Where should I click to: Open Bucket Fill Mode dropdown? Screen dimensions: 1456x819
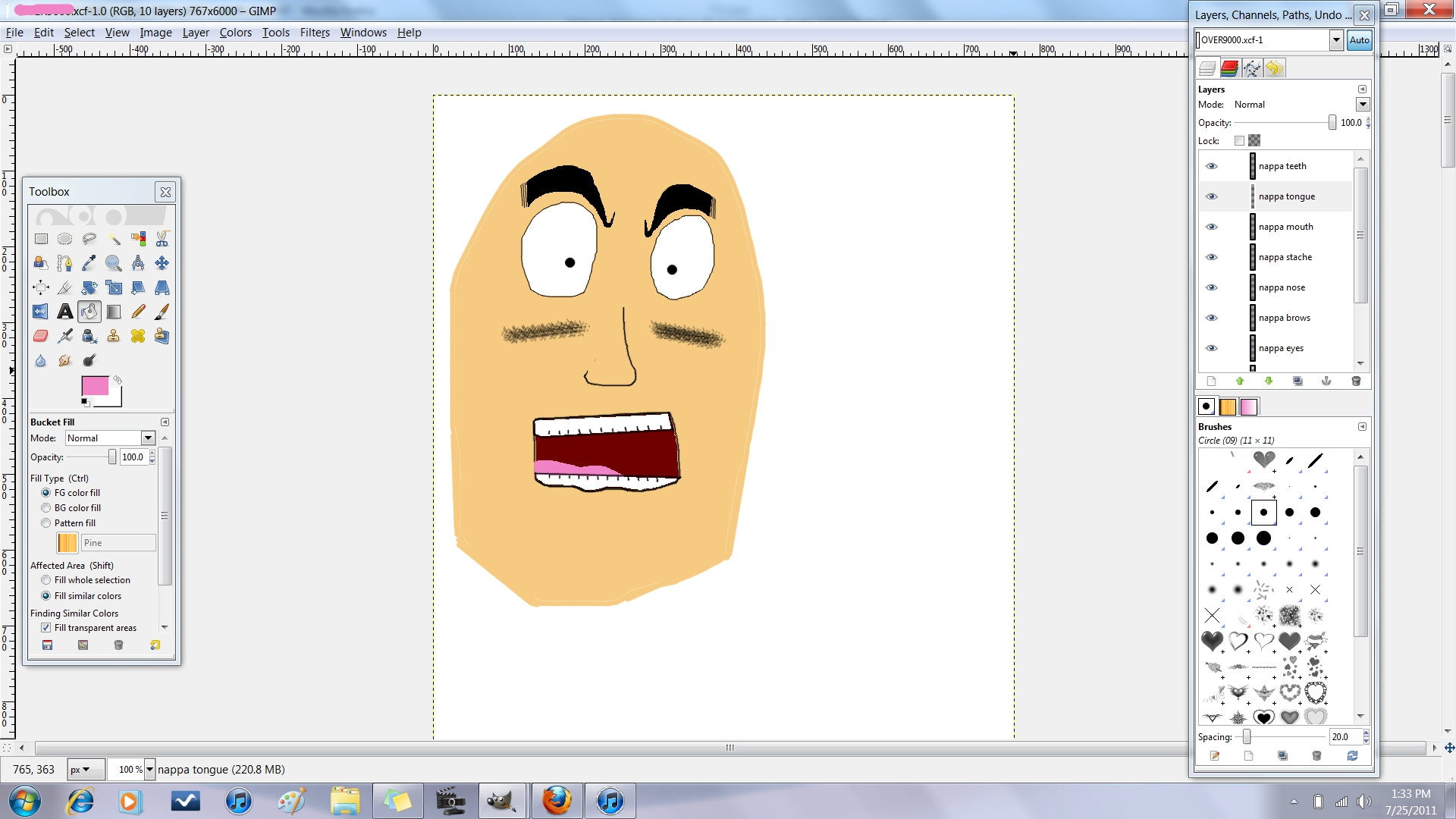148,438
